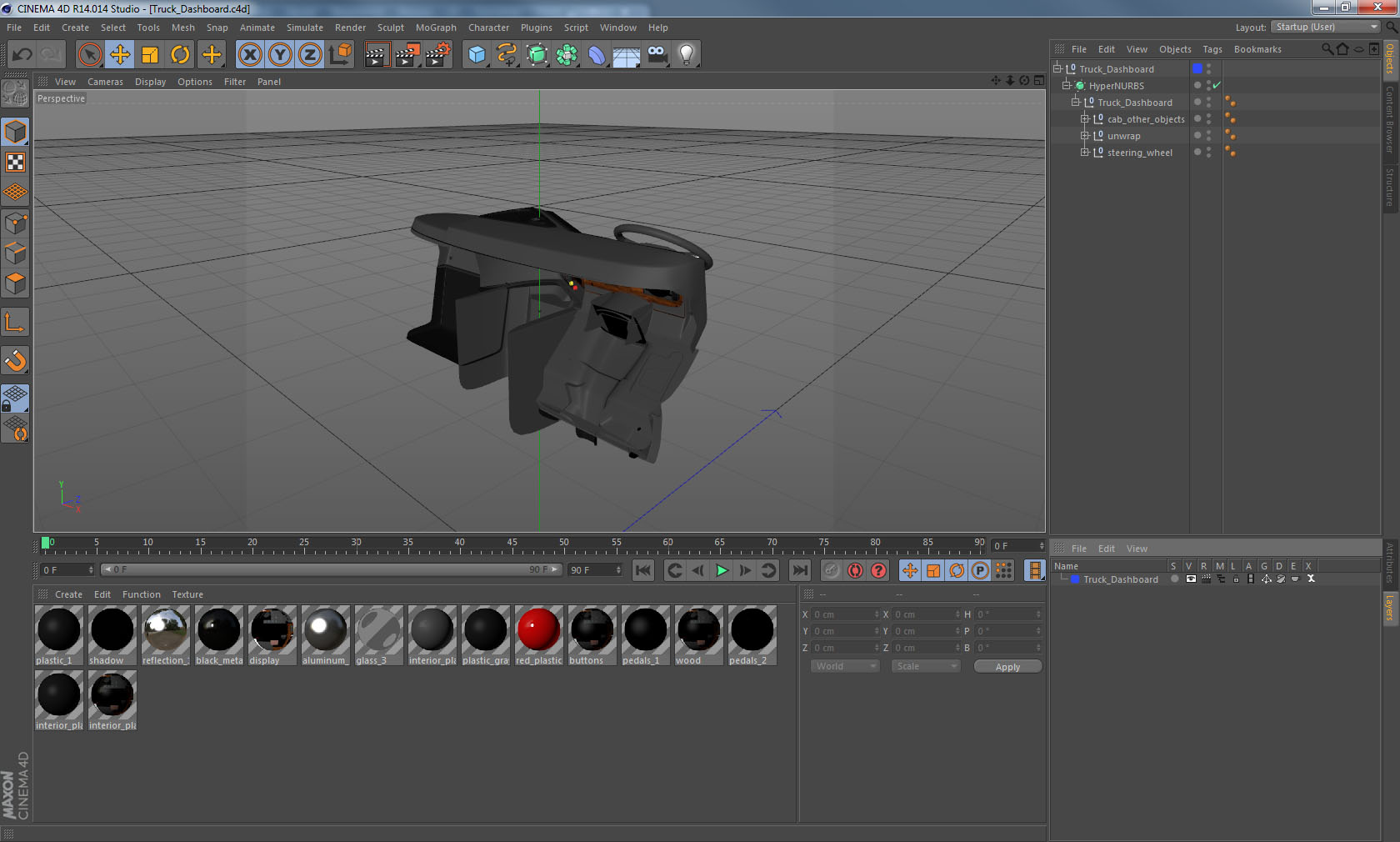The height and width of the screenshot is (842, 1400).
Task: Select Truck_Dashboard layer in Layers panel
Action: [x=1120, y=579]
